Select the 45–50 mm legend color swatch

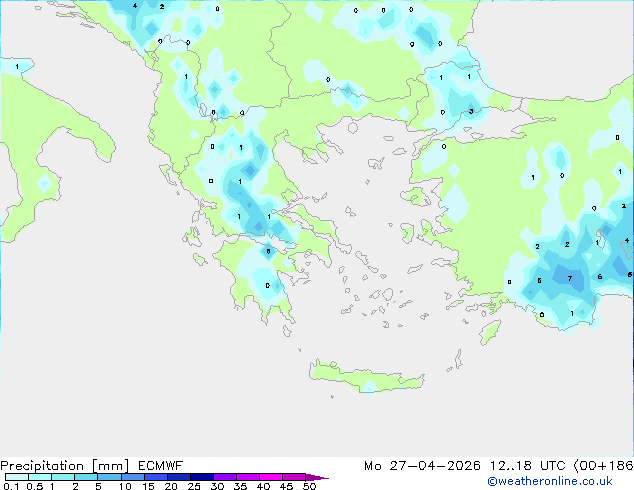click(294, 477)
